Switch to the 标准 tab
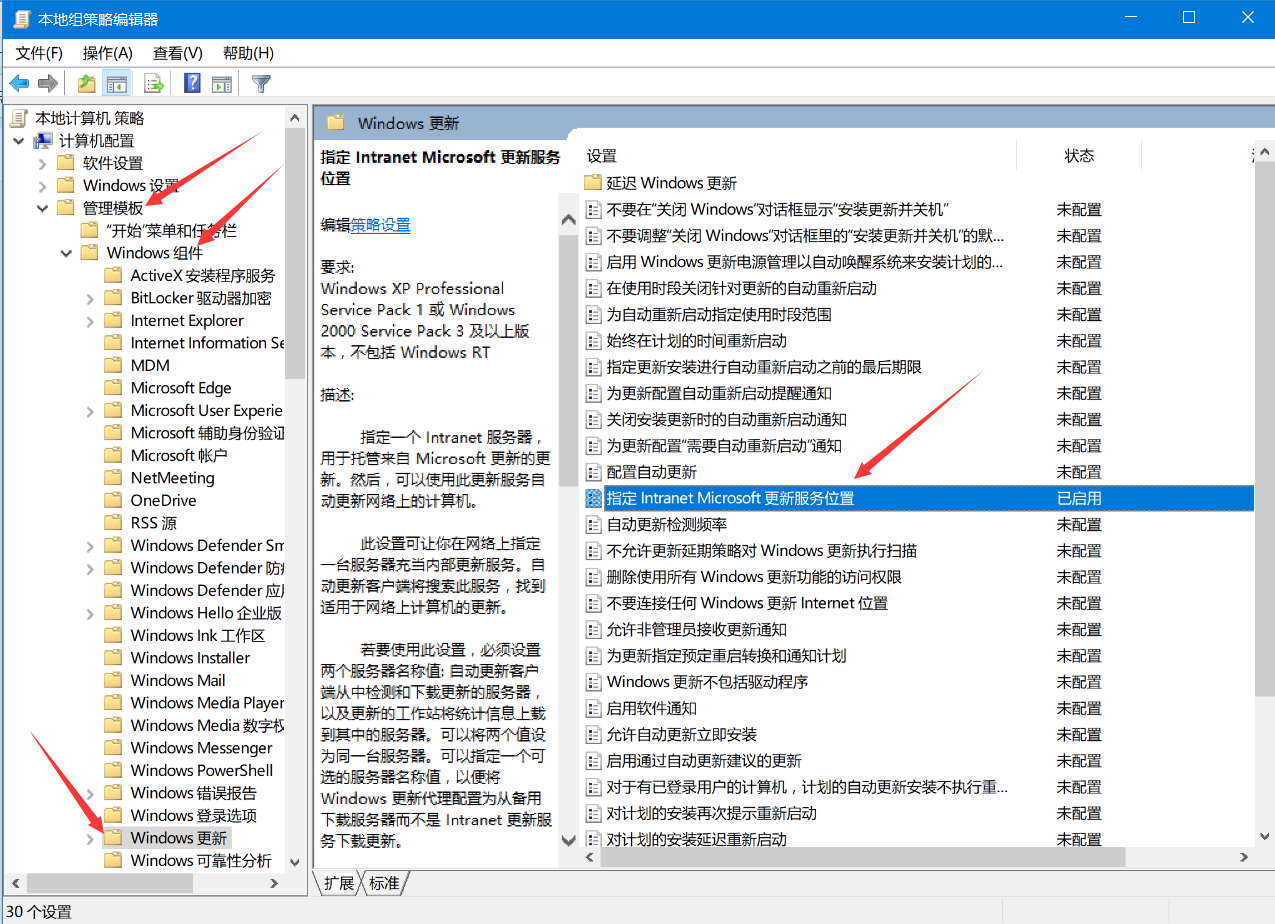The width and height of the screenshot is (1275, 924). pos(384,883)
